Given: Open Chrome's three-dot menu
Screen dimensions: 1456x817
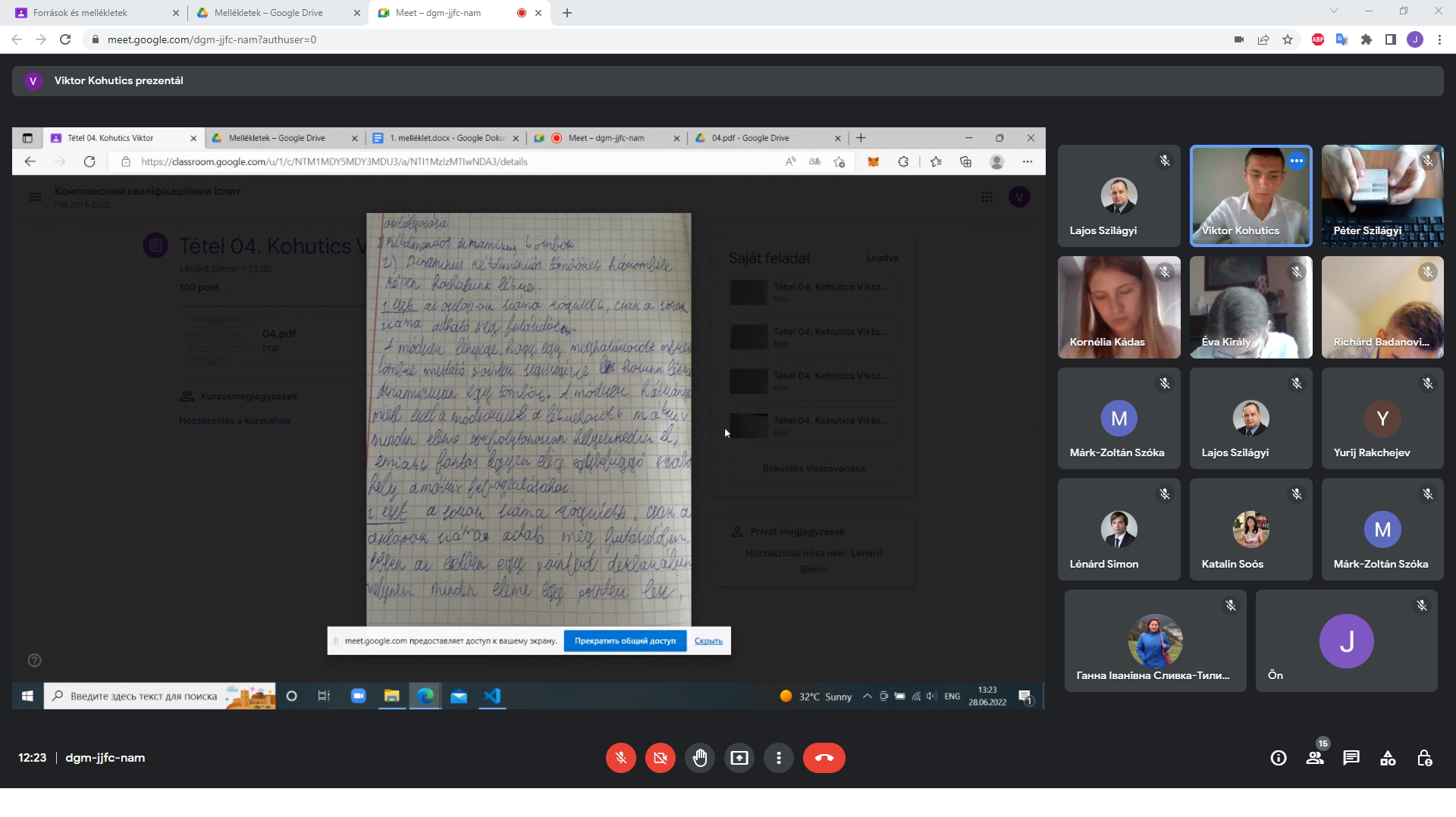Looking at the screenshot, I should click(1439, 39).
